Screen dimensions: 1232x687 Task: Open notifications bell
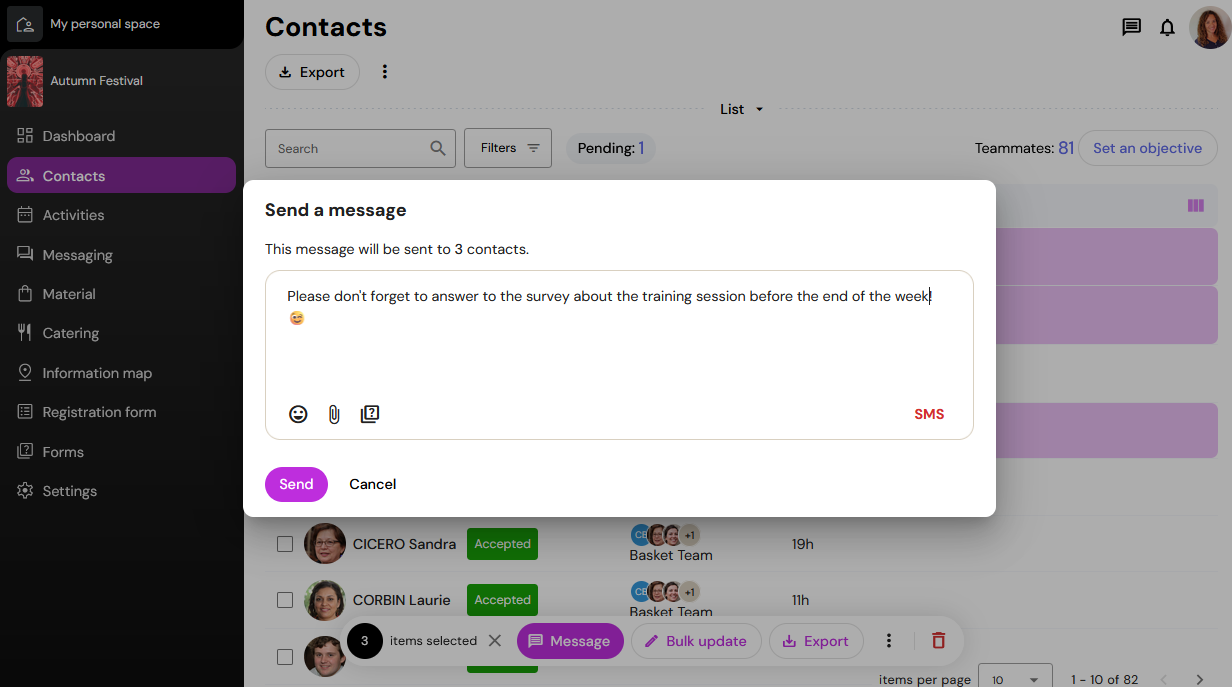coord(1167,28)
